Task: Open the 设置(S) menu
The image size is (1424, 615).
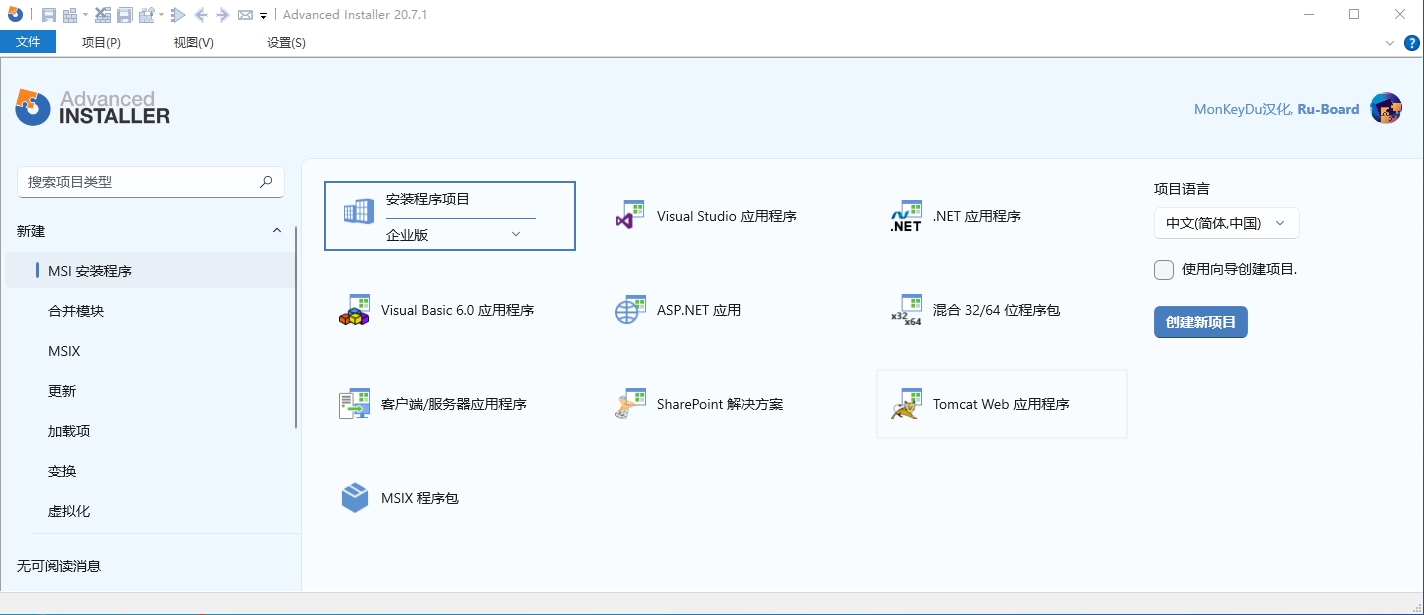Action: pos(286,42)
